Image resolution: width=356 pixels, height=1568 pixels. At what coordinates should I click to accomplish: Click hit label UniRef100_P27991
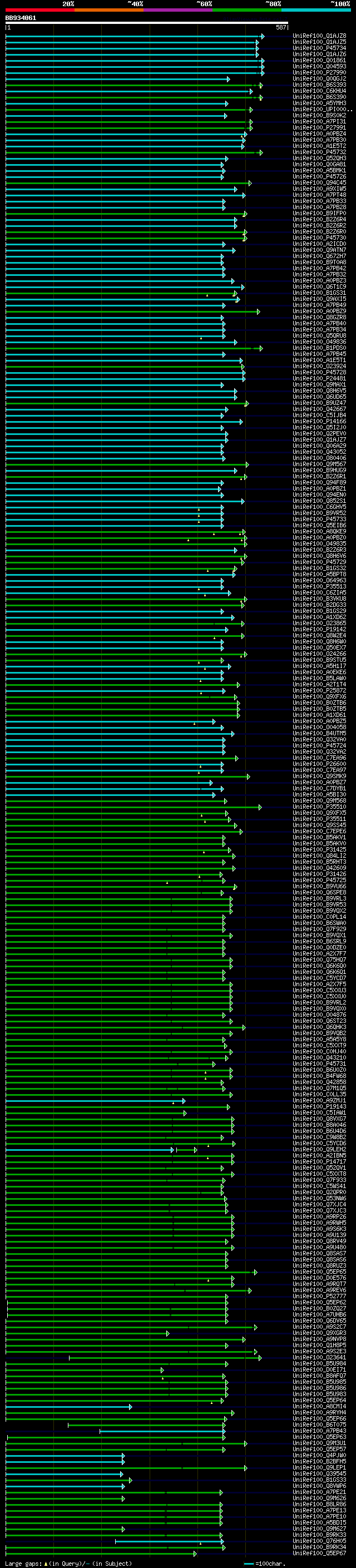[319, 127]
